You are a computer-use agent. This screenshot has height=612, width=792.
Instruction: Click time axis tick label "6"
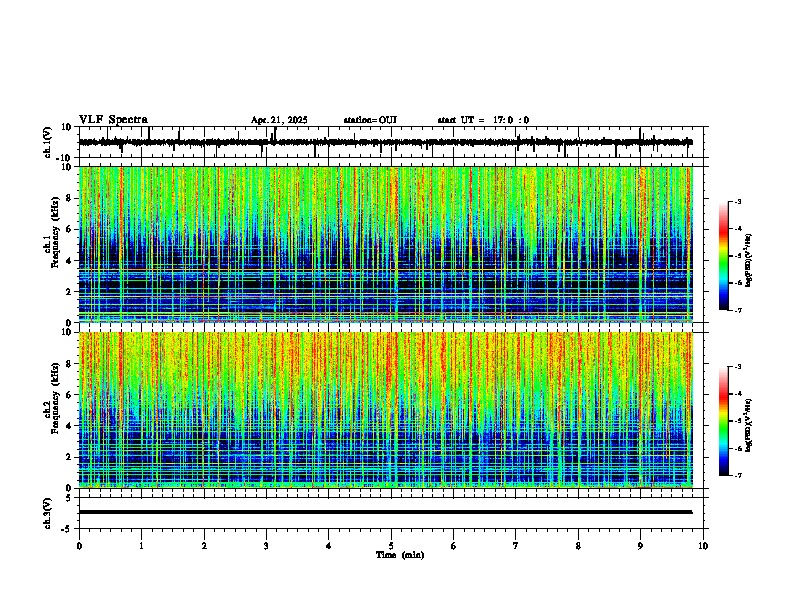[453, 546]
